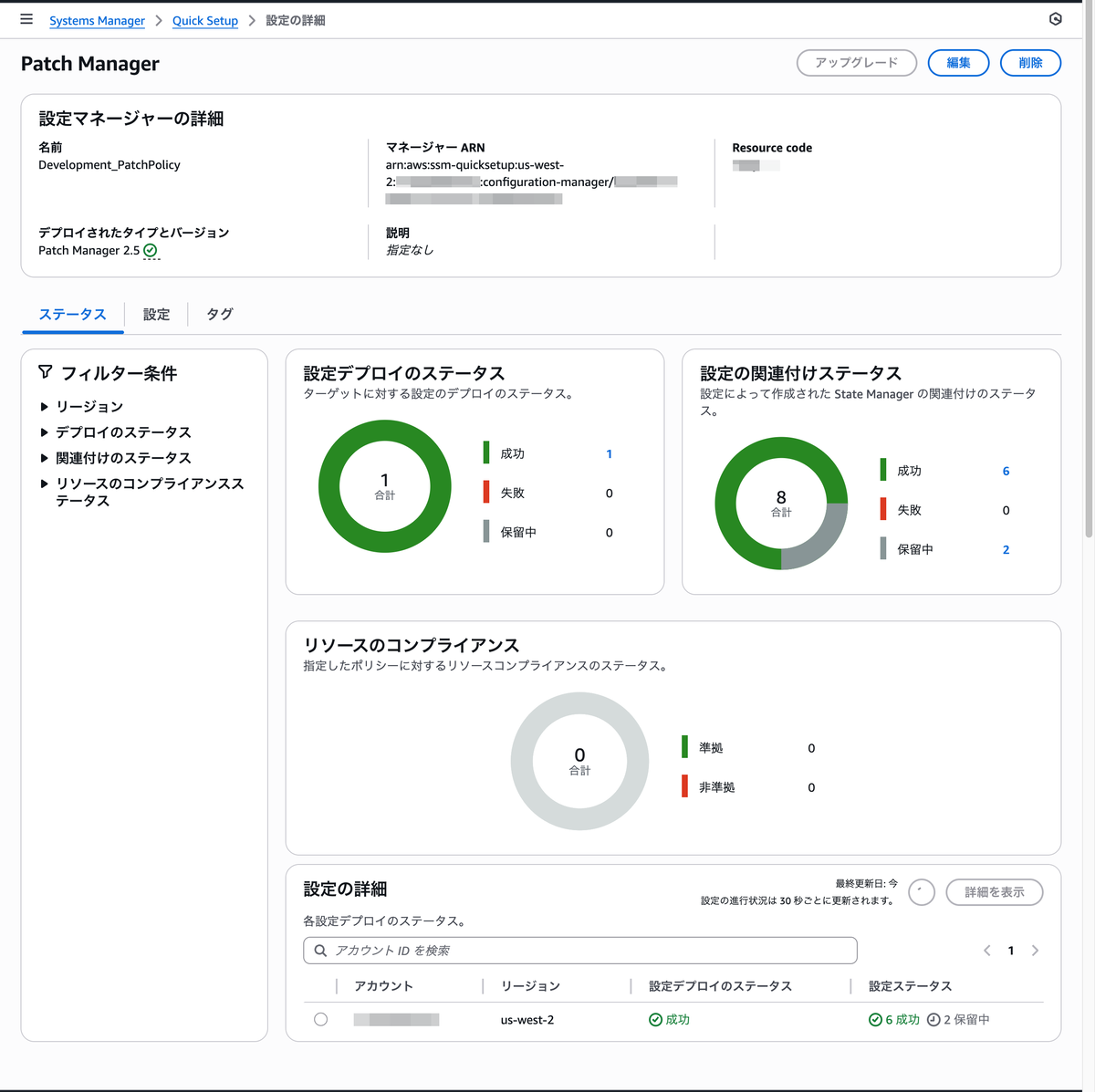Click red 失敗 swatch in association status legend
Image resolution: width=1095 pixels, height=1092 pixels.
click(x=883, y=509)
